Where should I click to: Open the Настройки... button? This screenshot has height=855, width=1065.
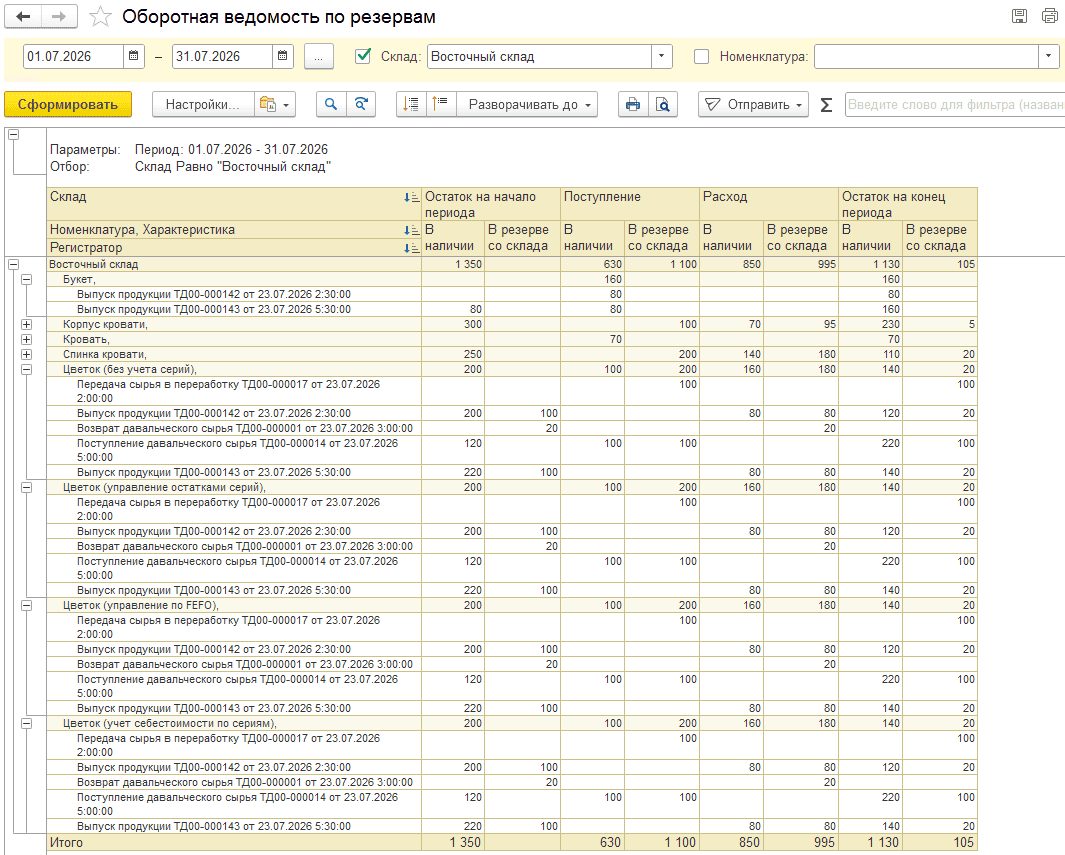click(x=203, y=105)
